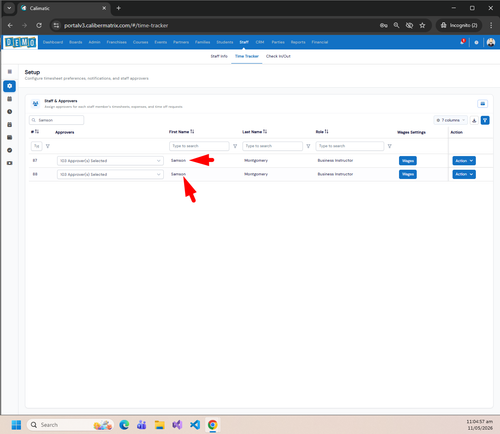The width and height of the screenshot is (500, 434).
Task: Click the hamburger menu icon above sidebar
Action: [x=10, y=72]
